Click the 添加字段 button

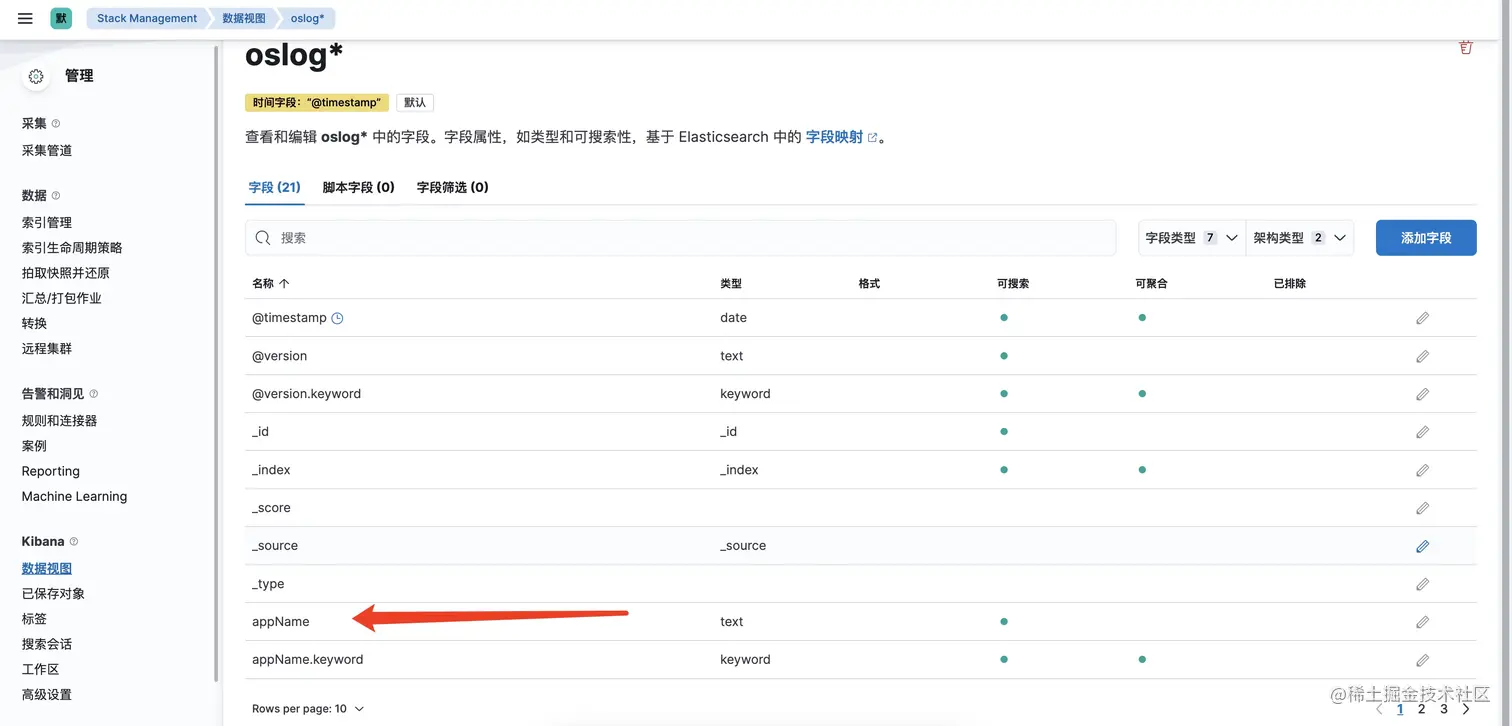point(1426,238)
